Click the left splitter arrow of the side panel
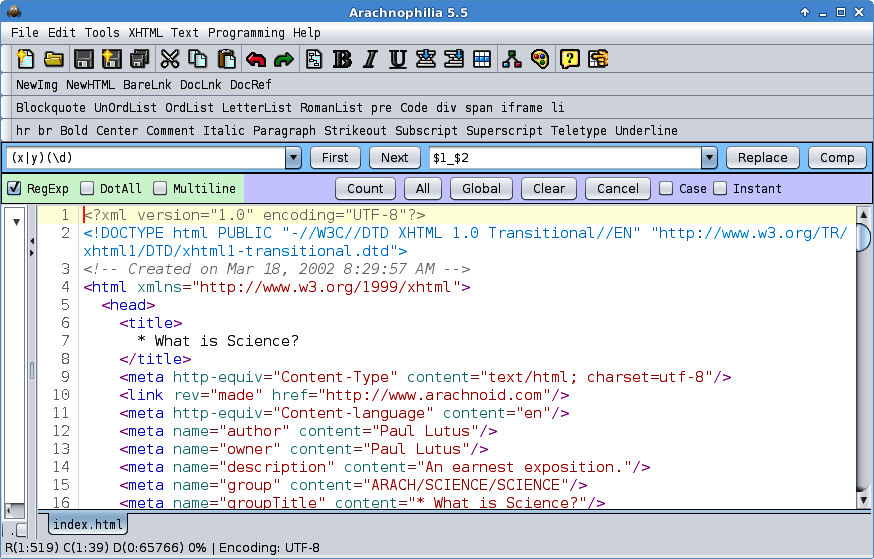This screenshot has height=559, width=874. [32, 241]
